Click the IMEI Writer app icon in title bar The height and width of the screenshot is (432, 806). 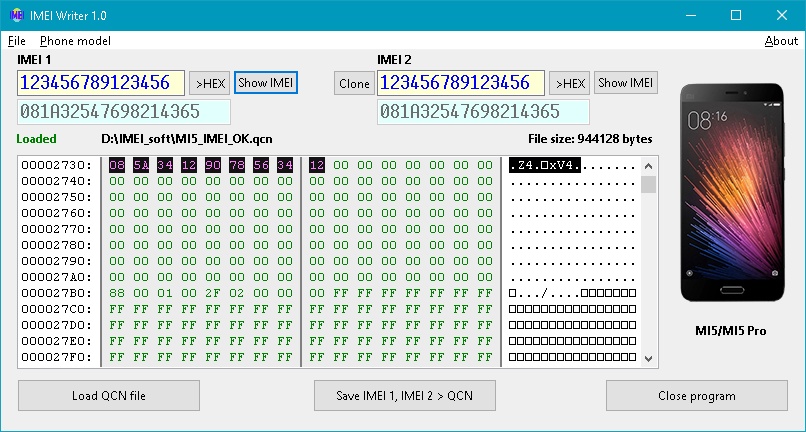coord(17,15)
